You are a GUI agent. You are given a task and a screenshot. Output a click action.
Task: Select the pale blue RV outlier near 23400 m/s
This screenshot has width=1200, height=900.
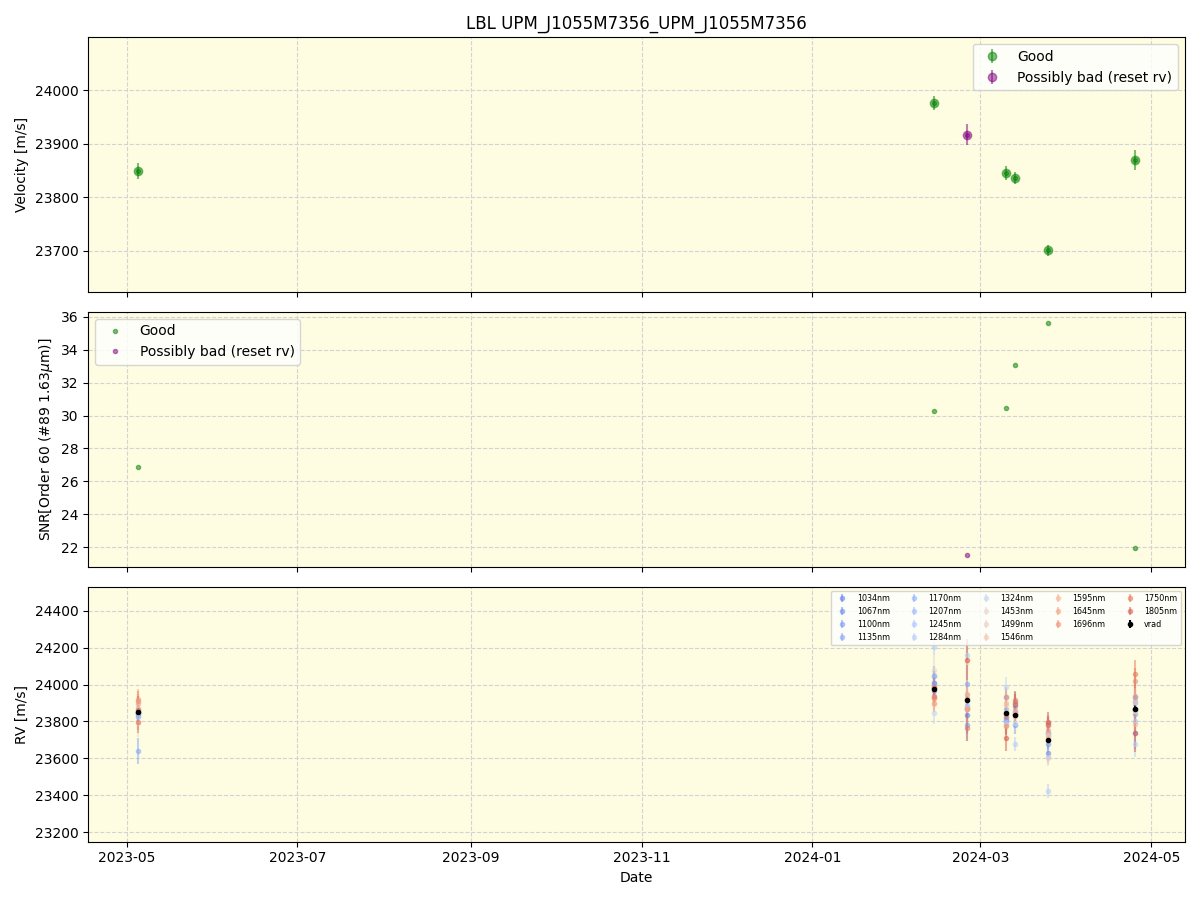pos(1048,791)
